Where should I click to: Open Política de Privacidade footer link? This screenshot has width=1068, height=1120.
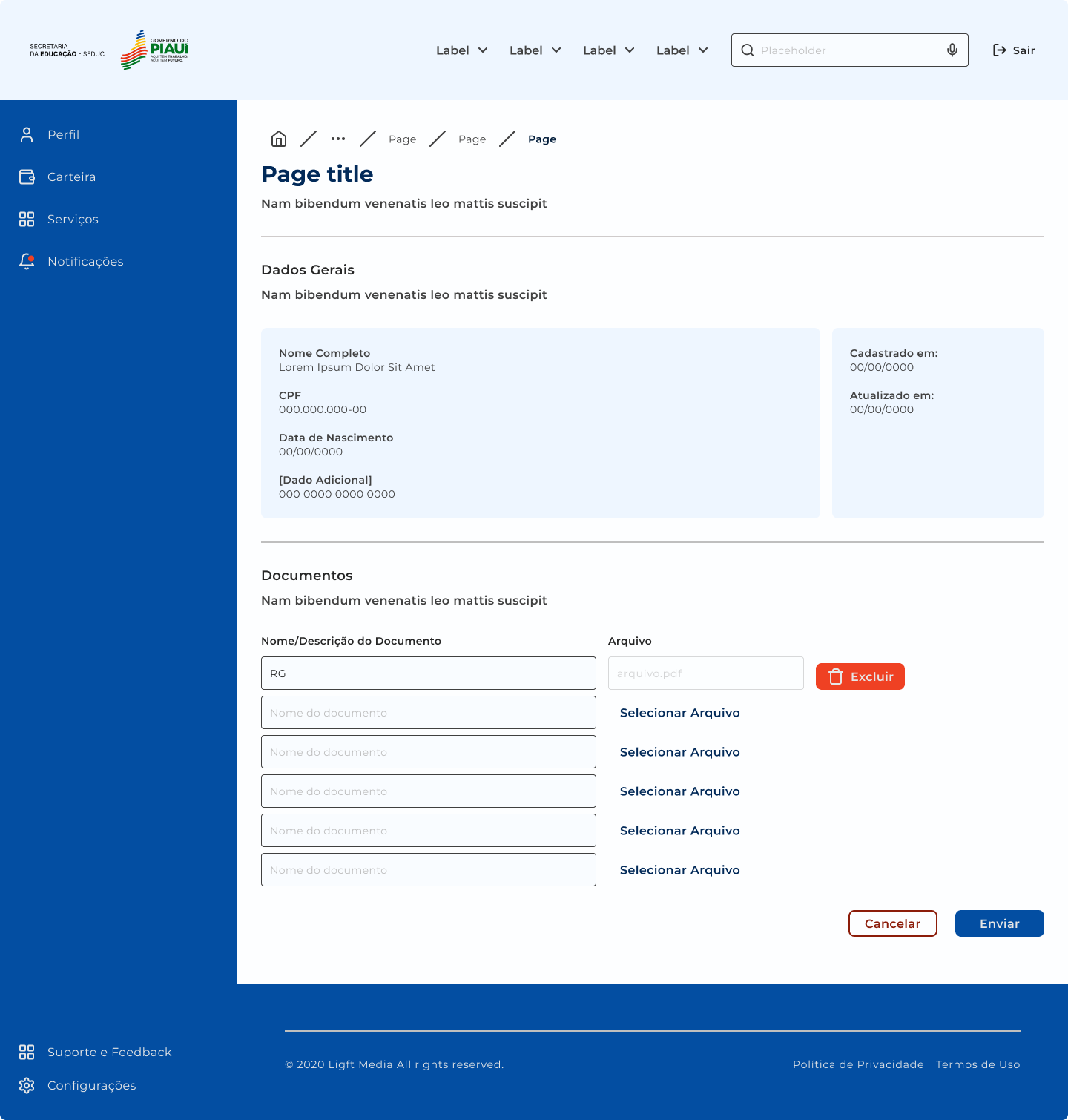point(858,1064)
